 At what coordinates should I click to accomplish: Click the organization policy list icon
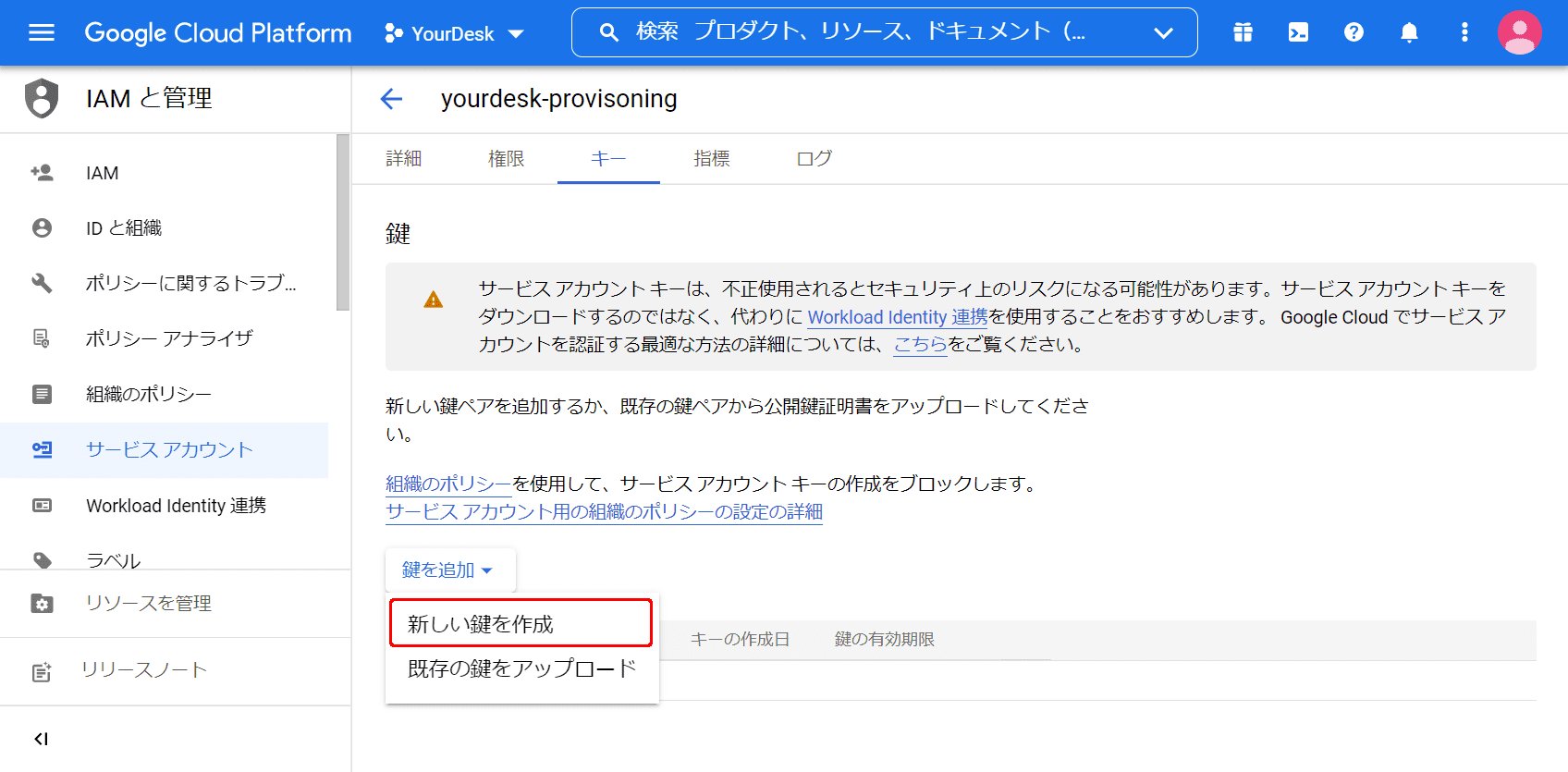[x=42, y=395]
